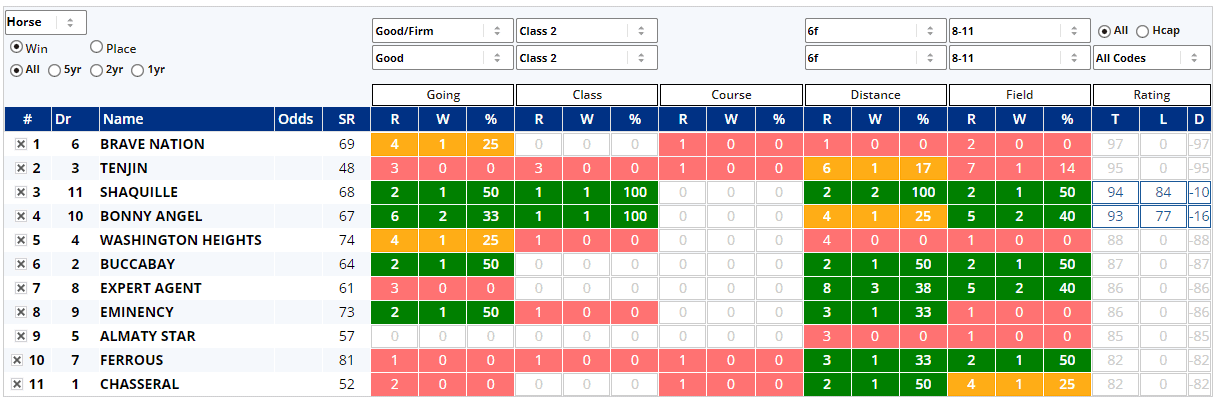
Task: Remove Shaquille with the row X icon
Action: 20,192
